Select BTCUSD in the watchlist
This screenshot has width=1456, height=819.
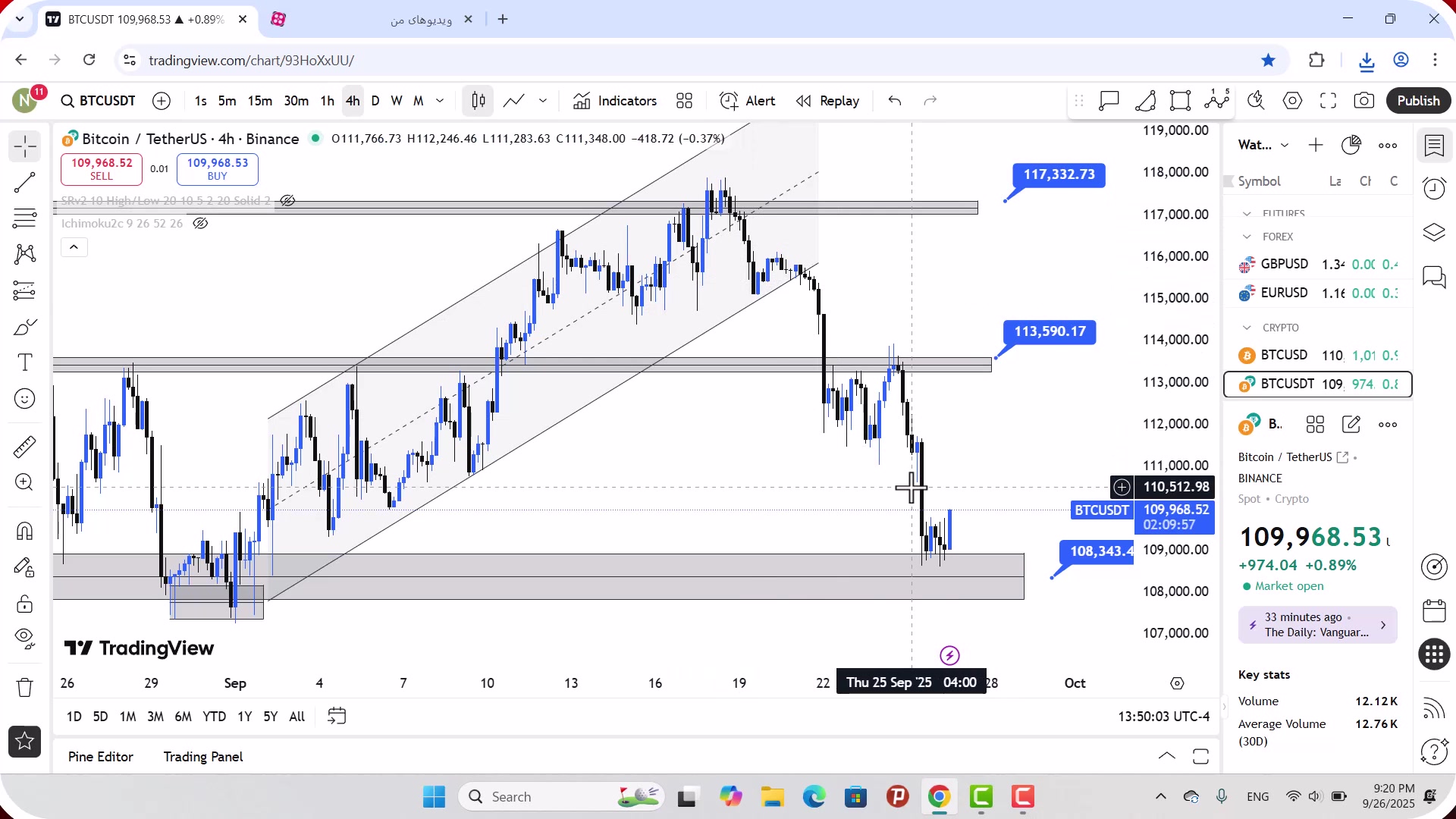[x=1318, y=355]
